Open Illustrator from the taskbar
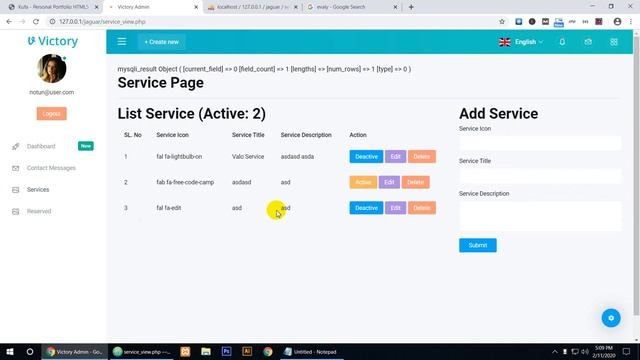The height and width of the screenshot is (360, 640). pyautogui.click(x=247, y=352)
